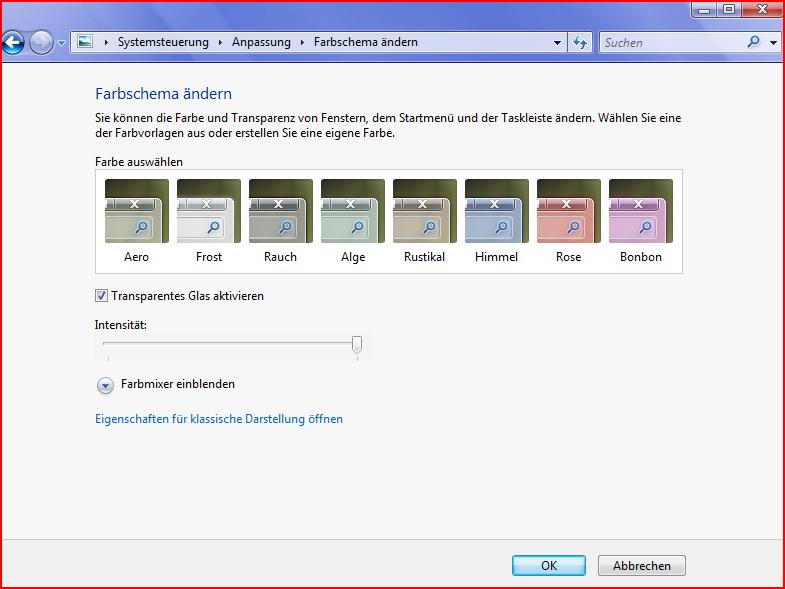Click Systemsteuerung in the breadcrumb
Image resolution: width=785 pixels, height=589 pixels.
point(163,42)
